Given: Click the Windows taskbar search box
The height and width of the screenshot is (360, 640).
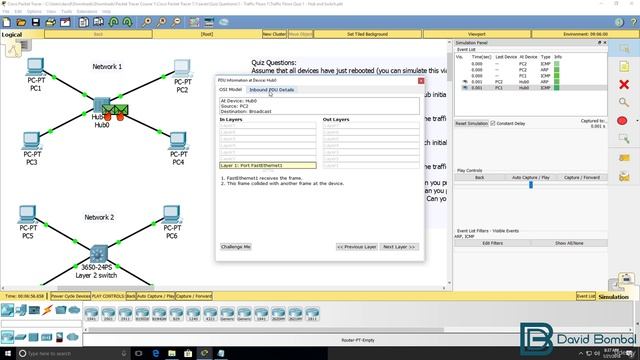Looking at the screenshot, I should (x=73, y=353).
